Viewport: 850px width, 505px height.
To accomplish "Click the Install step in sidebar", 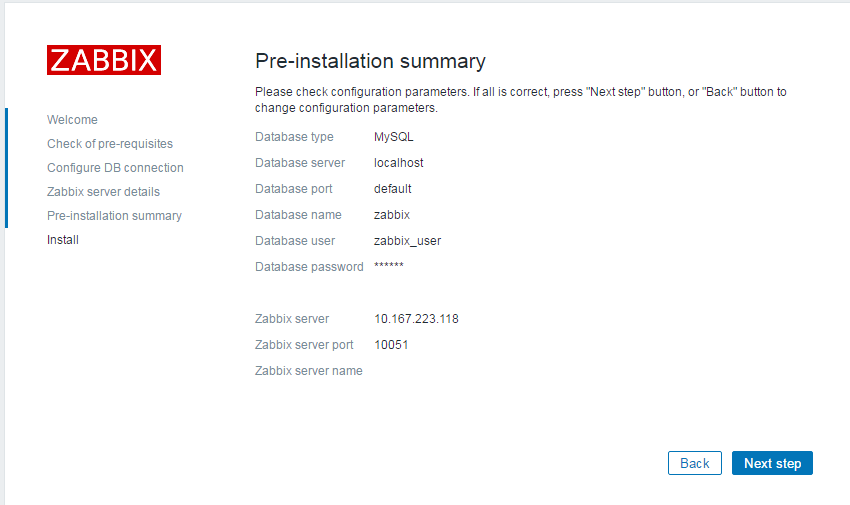I will (x=63, y=240).
